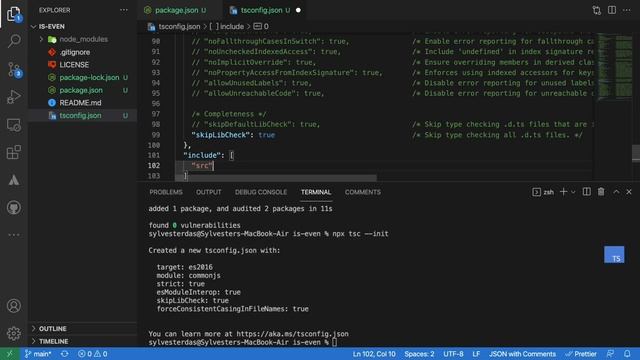Synchronize changes icon in status bar
The height and width of the screenshot is (360, 640).
click(64, 354)
